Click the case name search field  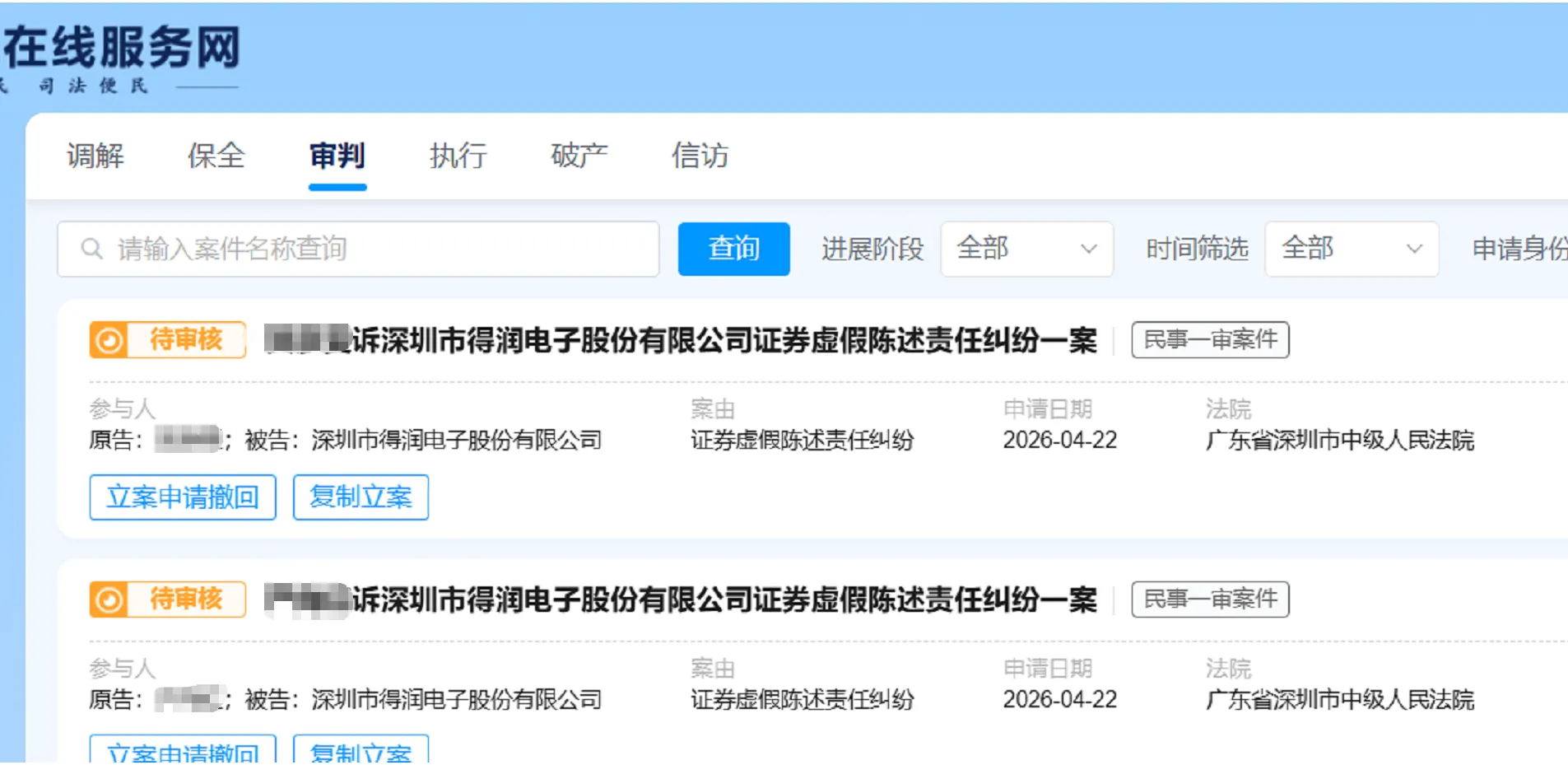pos(358,249)
